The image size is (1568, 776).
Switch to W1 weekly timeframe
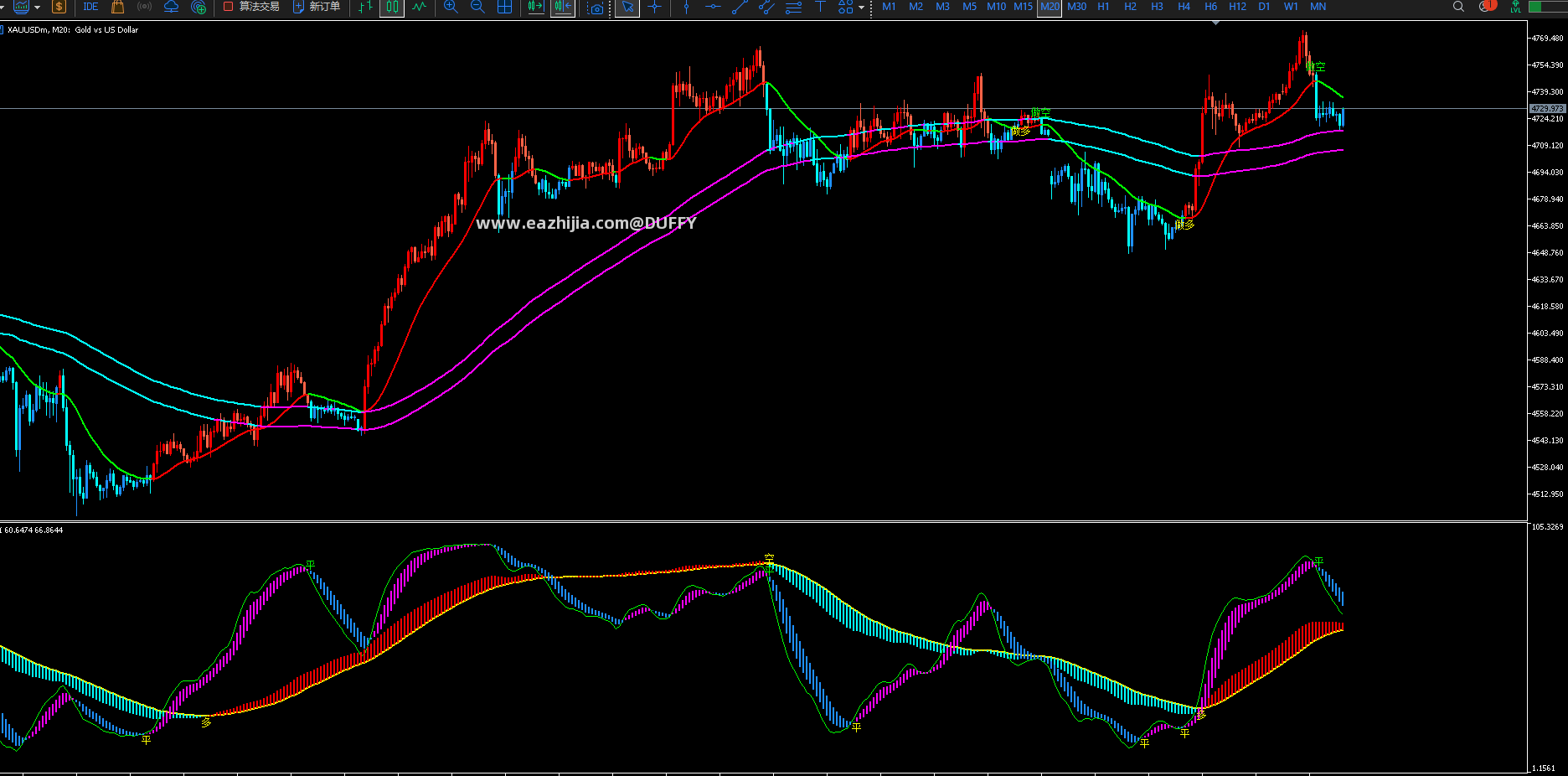coord(1291,7)
